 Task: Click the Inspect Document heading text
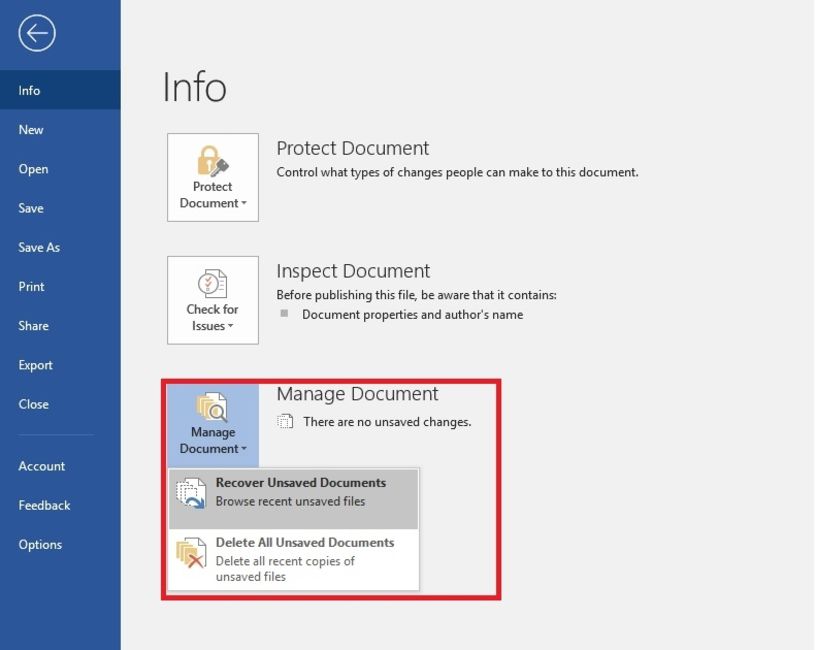pos(353,271)
